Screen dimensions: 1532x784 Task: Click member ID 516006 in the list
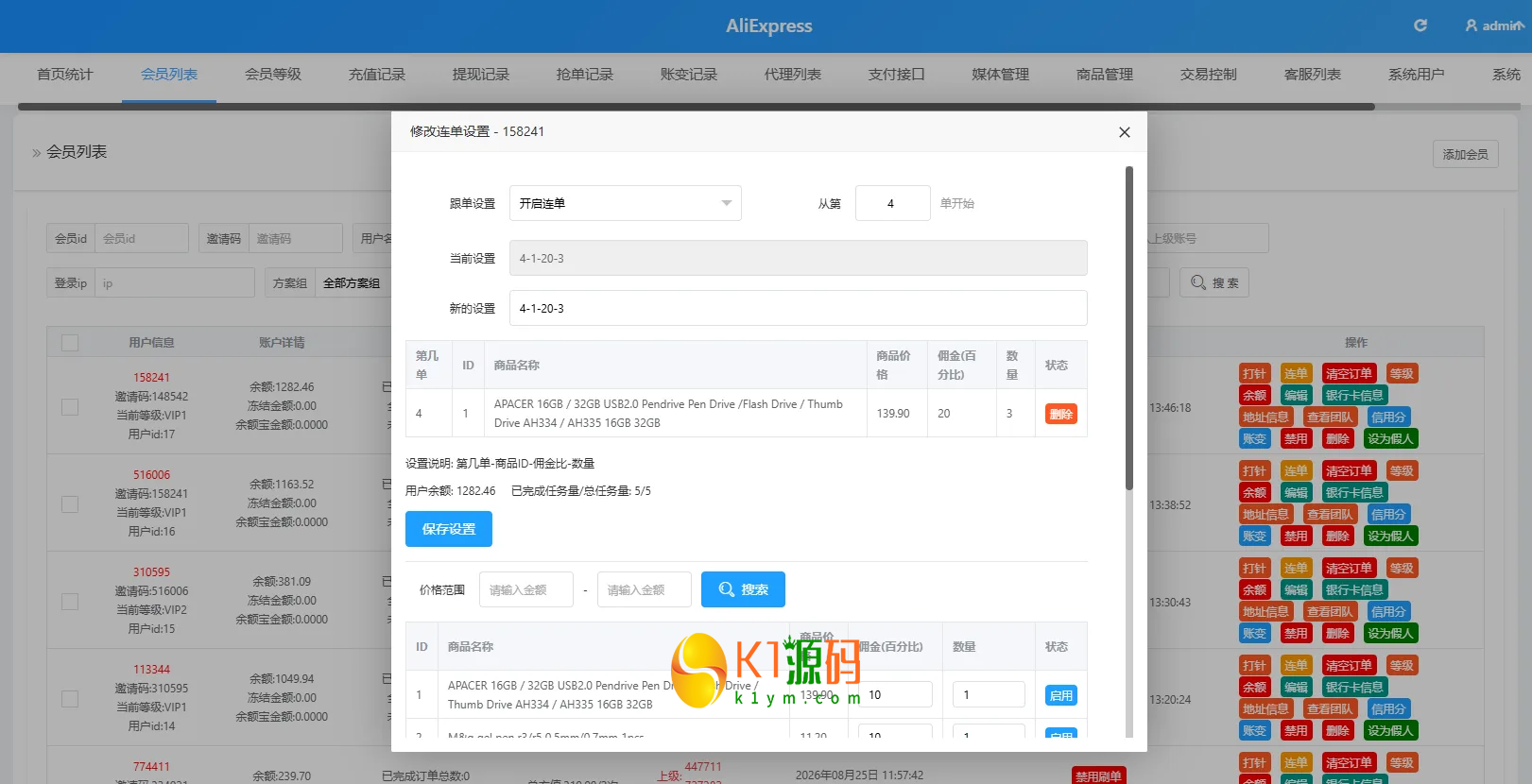click(x=151, y=475)
